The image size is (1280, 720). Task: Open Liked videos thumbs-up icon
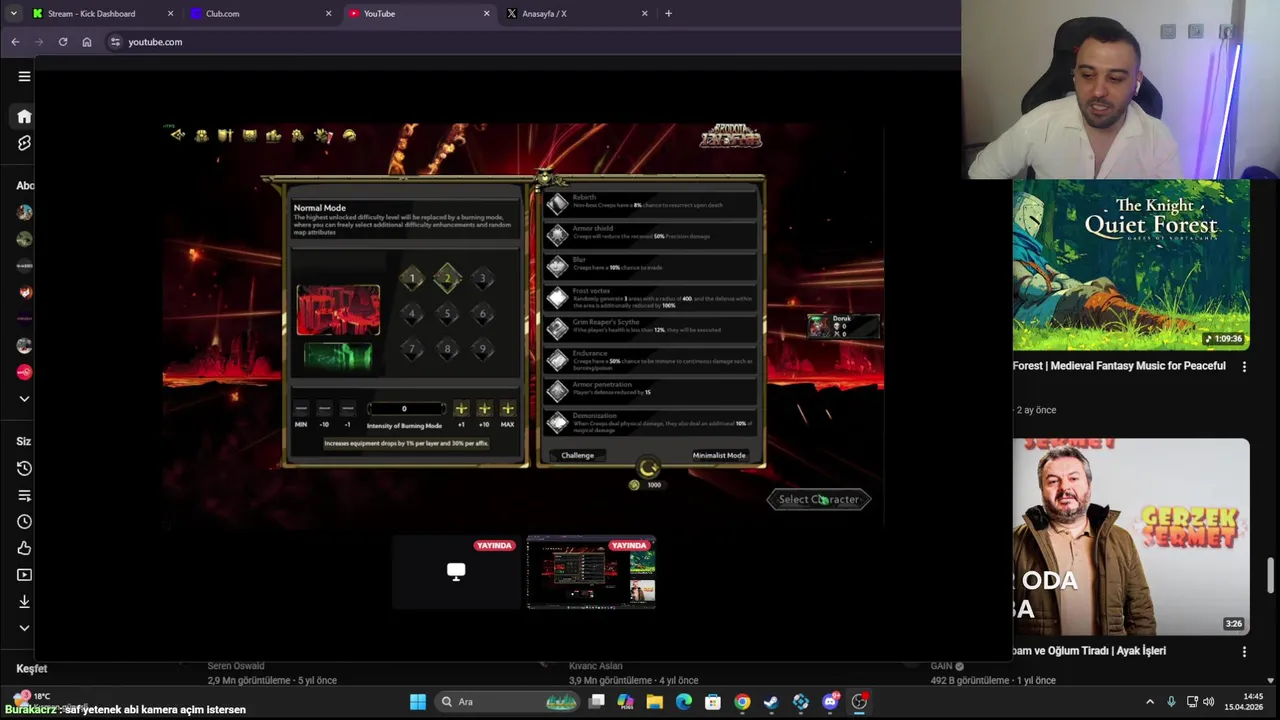point(24,548)
